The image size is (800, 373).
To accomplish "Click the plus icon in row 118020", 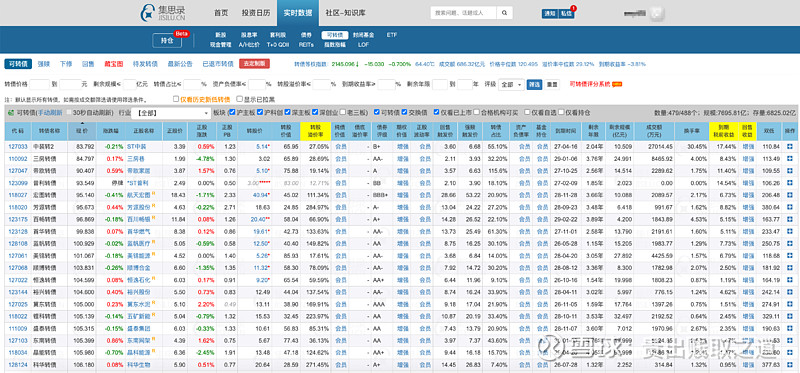I will coord(790,207).
